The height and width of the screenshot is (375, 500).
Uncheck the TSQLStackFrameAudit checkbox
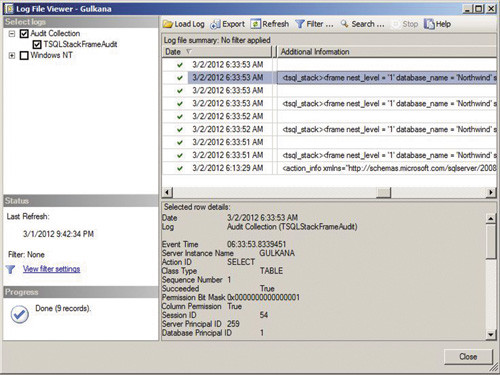point(37,44)
